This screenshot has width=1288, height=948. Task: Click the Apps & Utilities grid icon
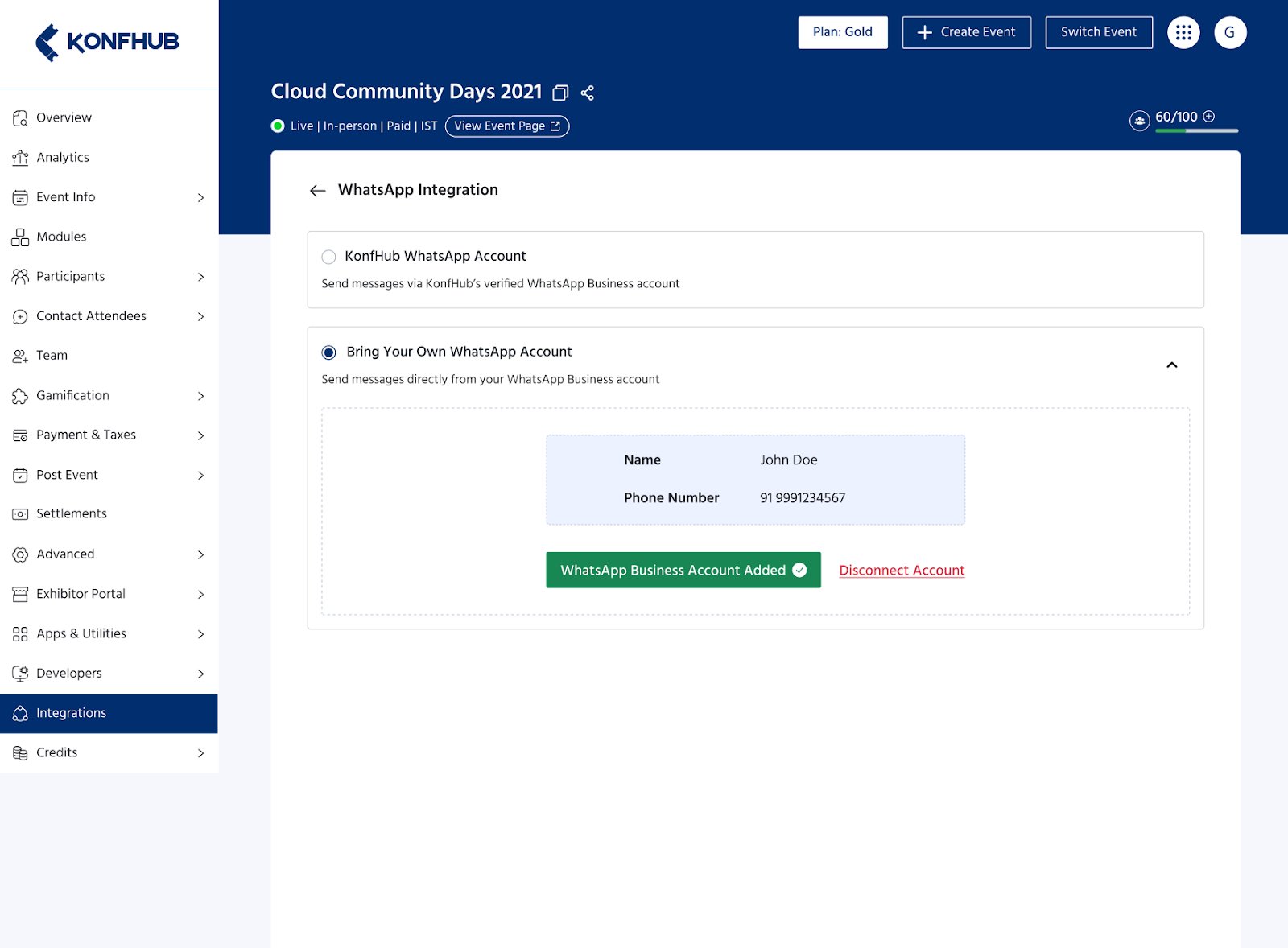point(20,634)
